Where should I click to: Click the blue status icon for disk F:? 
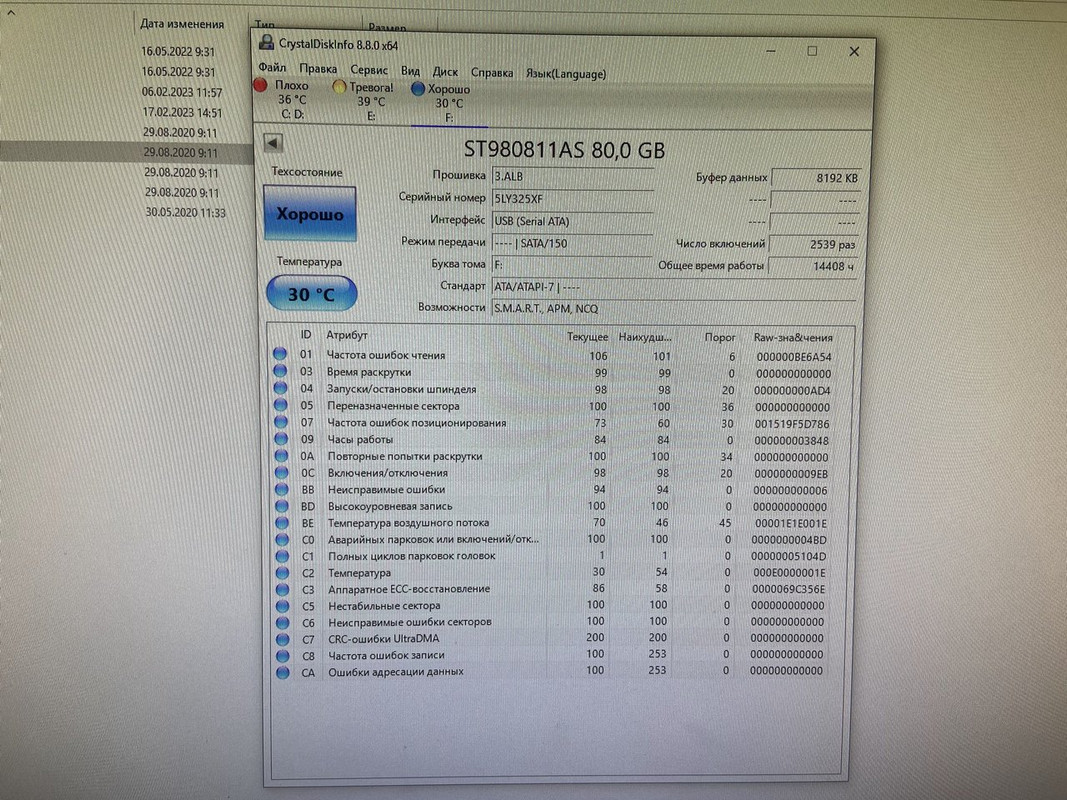(x=418, y=88)
